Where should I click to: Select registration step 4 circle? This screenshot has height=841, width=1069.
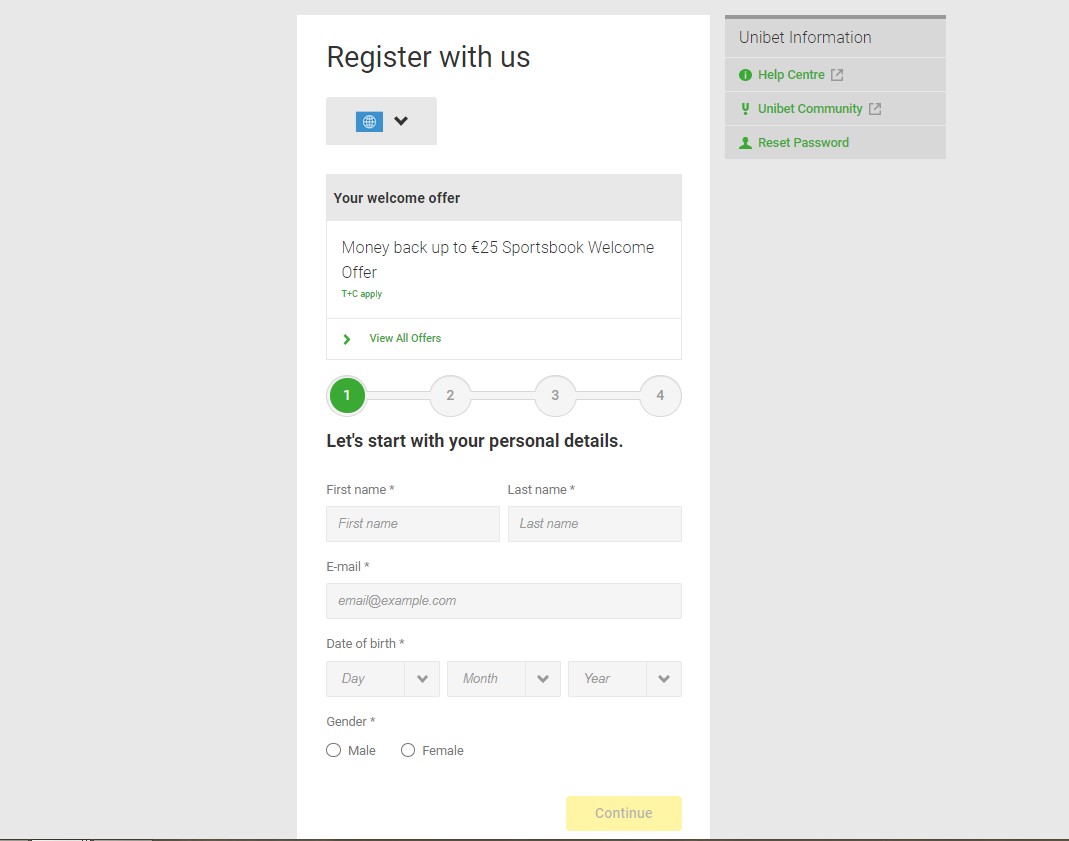tap(660, 396)
